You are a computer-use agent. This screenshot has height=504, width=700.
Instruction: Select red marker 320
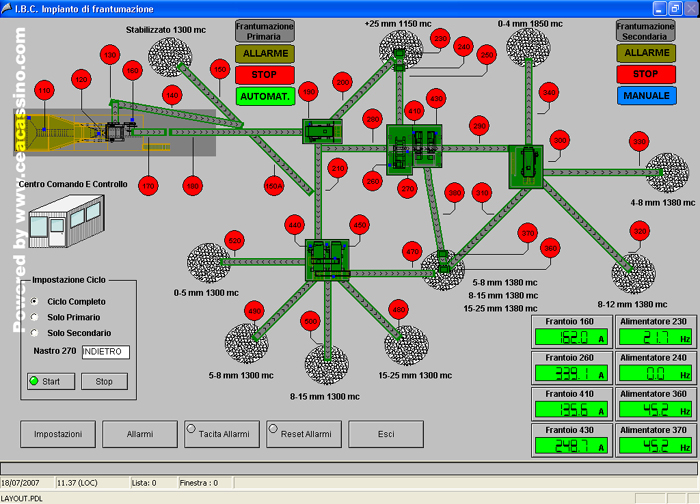640,231
